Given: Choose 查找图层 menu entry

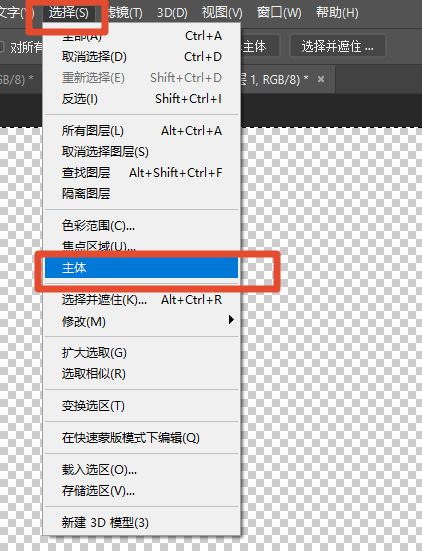Looking at the screenshot, I should 142,173.
